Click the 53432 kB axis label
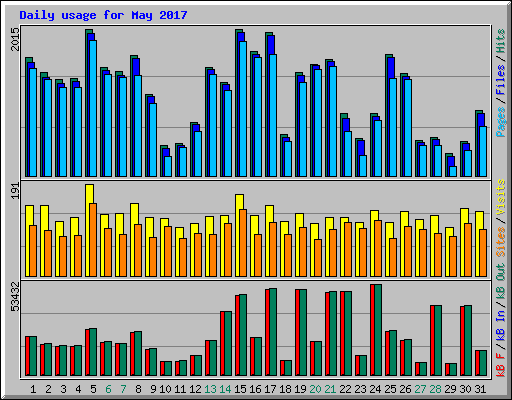The width and height of the screenshot is (512, 400). pyautogui.click(x=15, y=296)
